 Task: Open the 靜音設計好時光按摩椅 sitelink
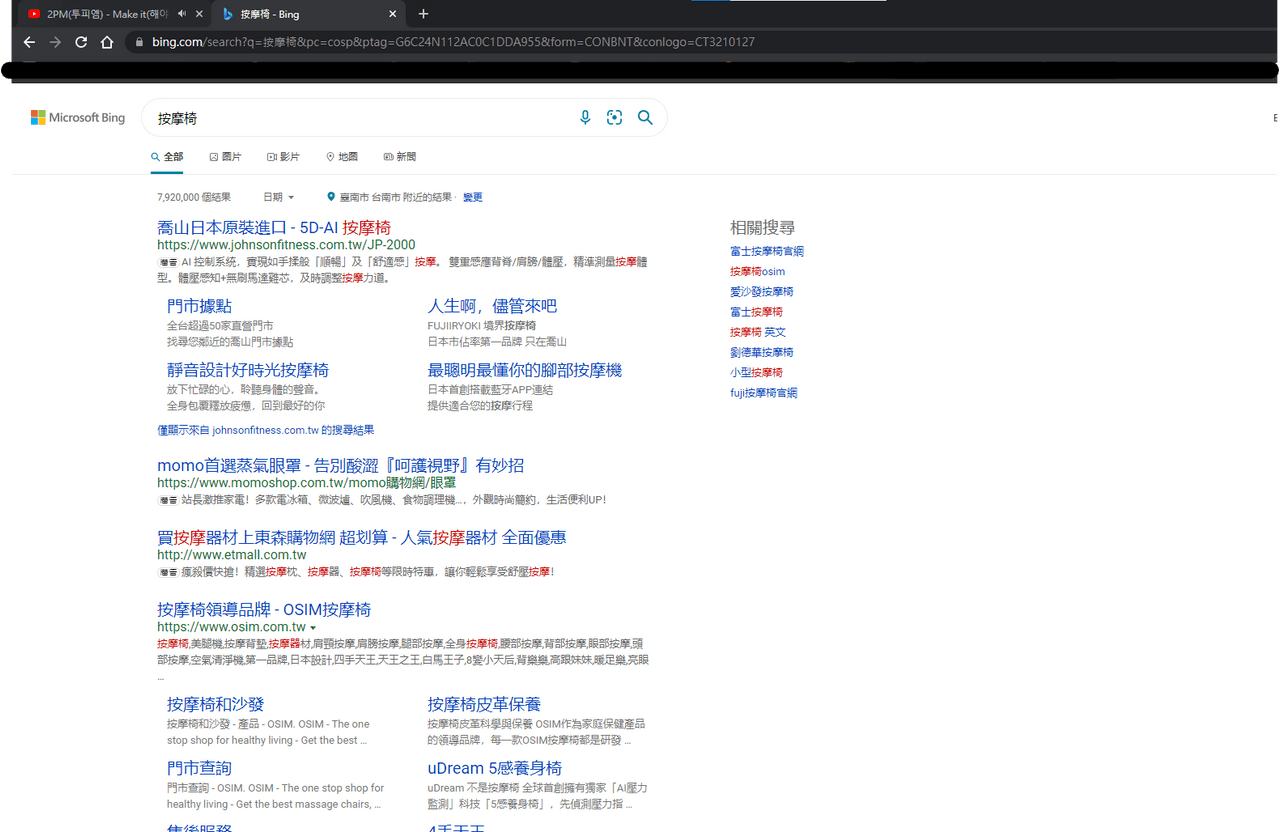point(248,370)
